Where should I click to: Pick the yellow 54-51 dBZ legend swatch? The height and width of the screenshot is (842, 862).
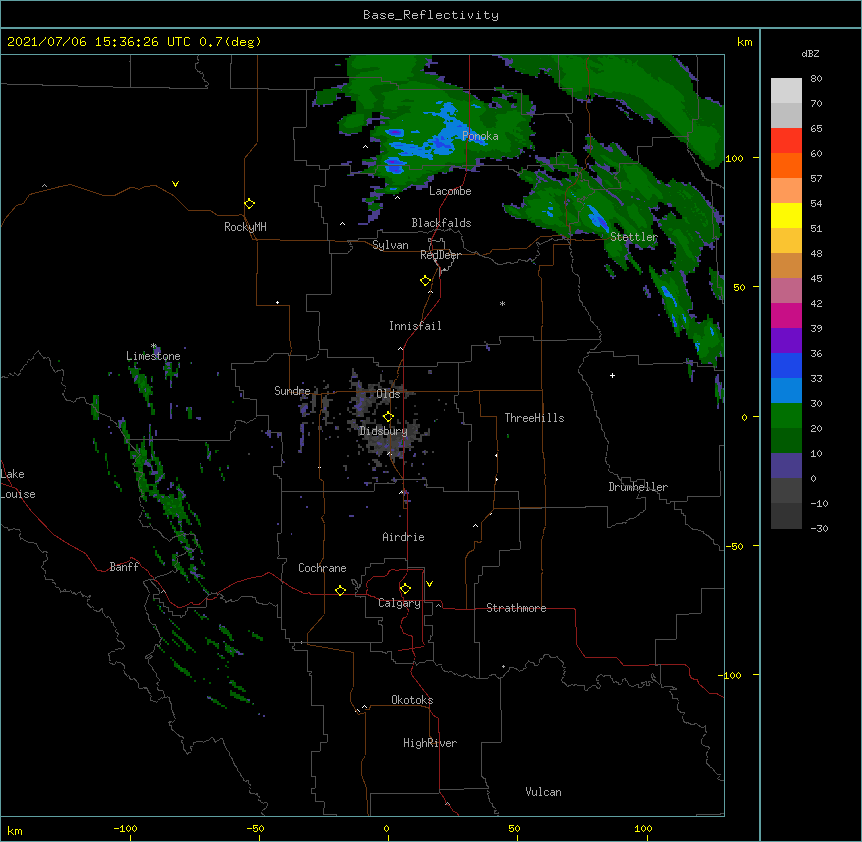(786, 215)
